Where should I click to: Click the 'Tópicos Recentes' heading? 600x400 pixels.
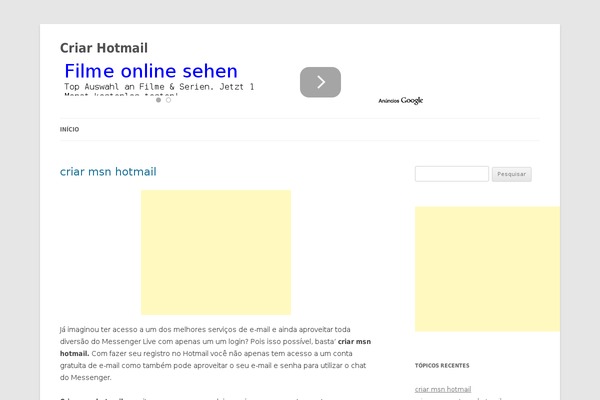[x=442, y=366]
